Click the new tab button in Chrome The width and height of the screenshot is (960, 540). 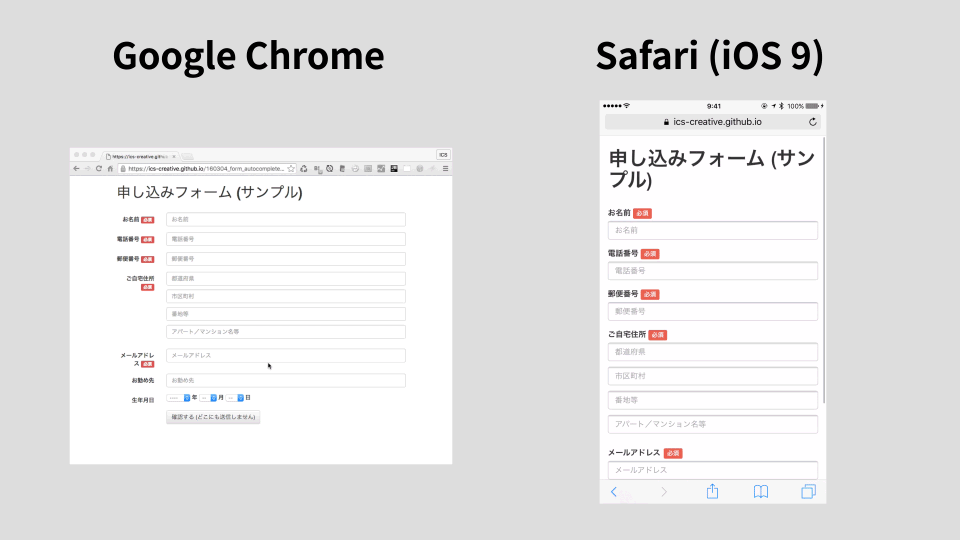187,156
